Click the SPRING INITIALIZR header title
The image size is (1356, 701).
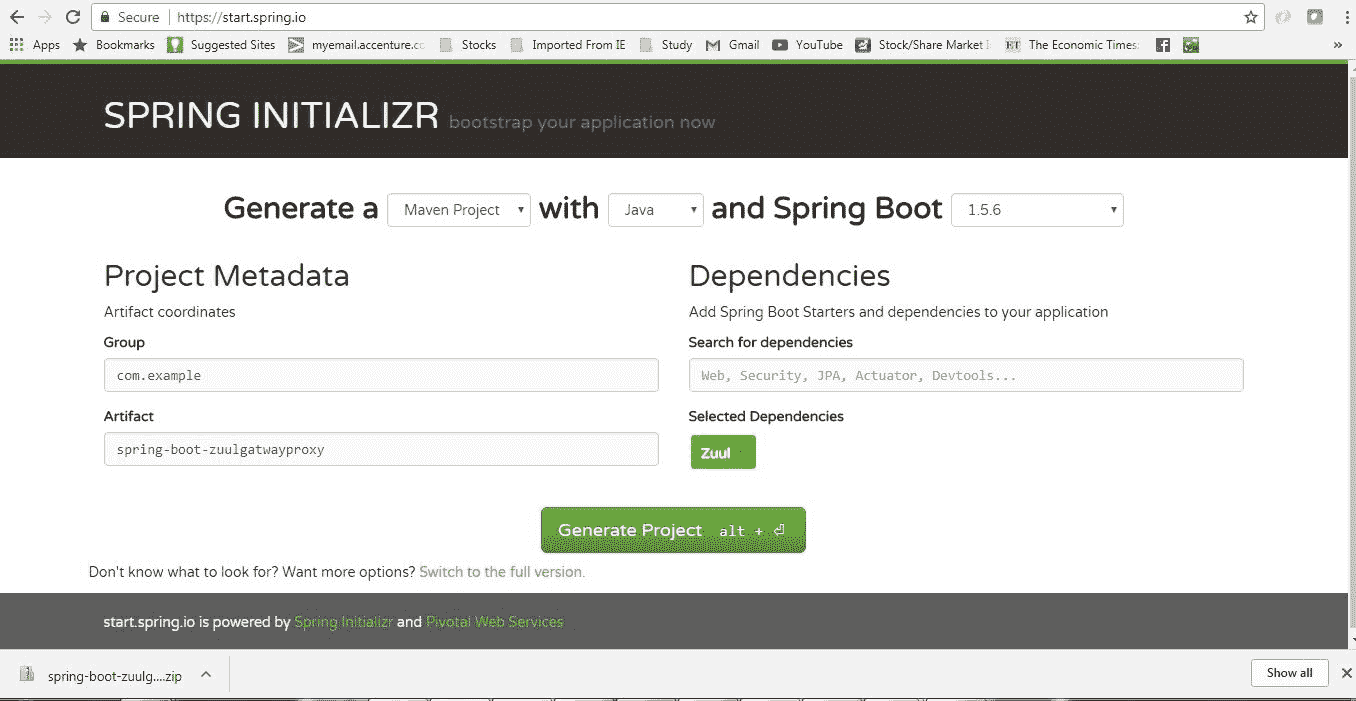(272, 116)
